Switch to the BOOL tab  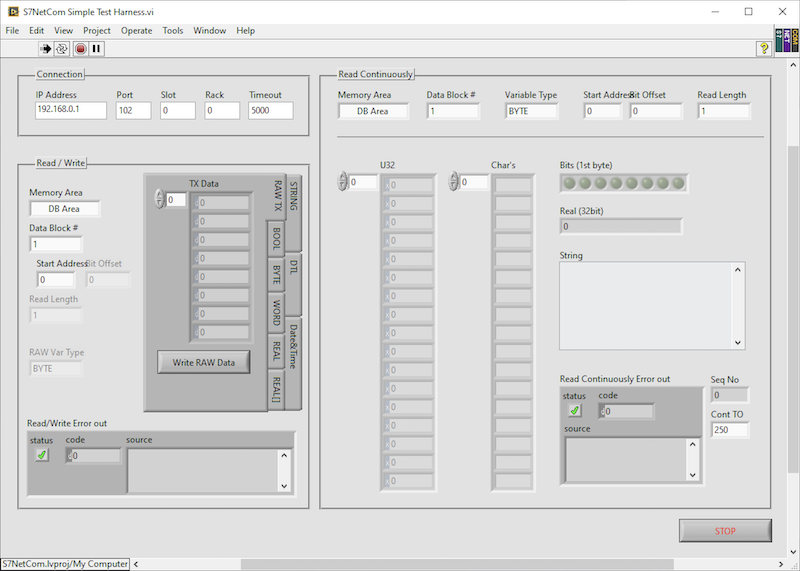pyautogui.click(x=276, y=238)
